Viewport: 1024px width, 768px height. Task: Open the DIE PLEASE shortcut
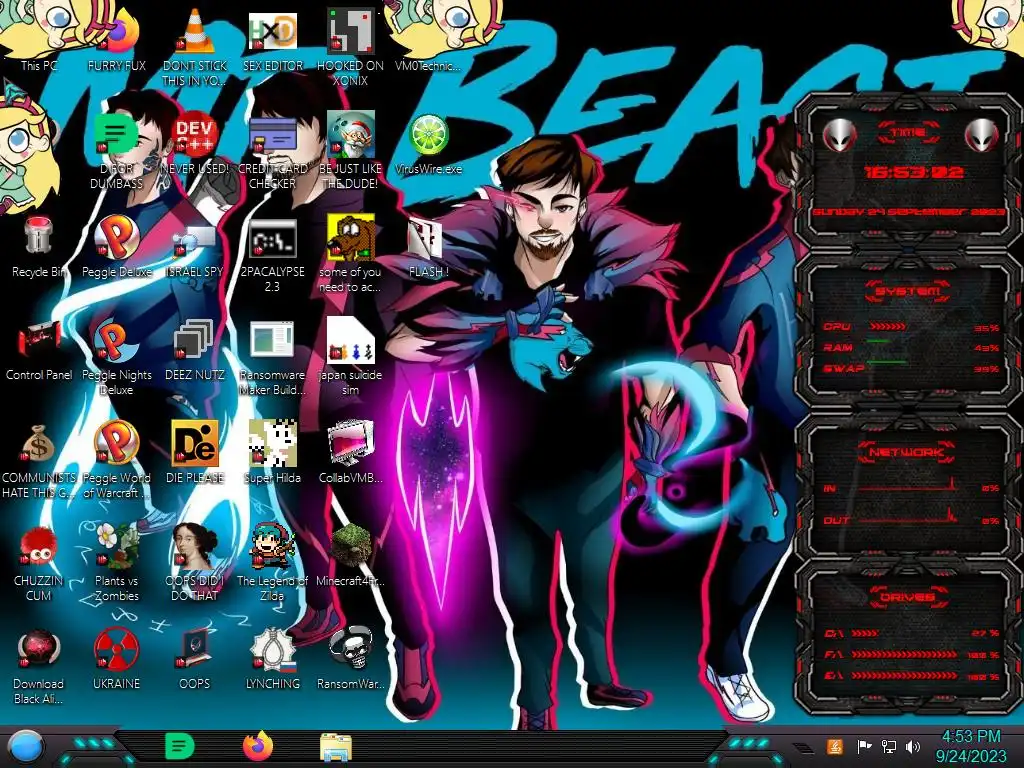[195, 452]
